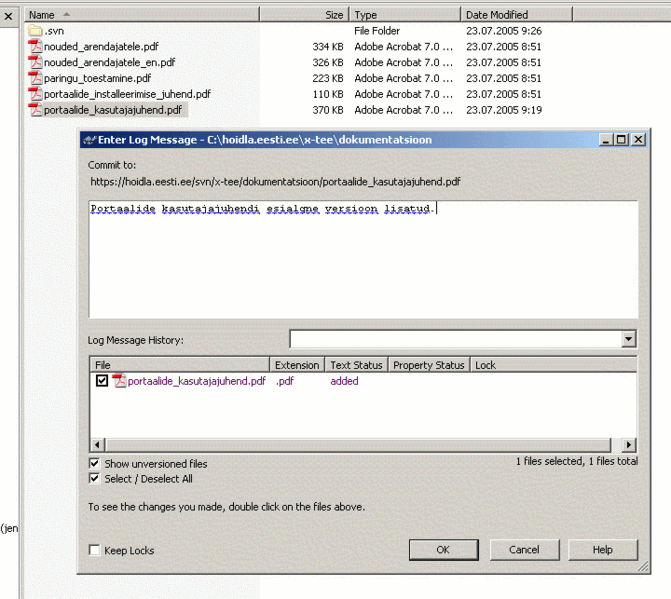671x599 pixels.
Task: Click PDF icon of nouded_arendajatele_en.pdf
Action: pyautogui.click(x=35, y=62)
